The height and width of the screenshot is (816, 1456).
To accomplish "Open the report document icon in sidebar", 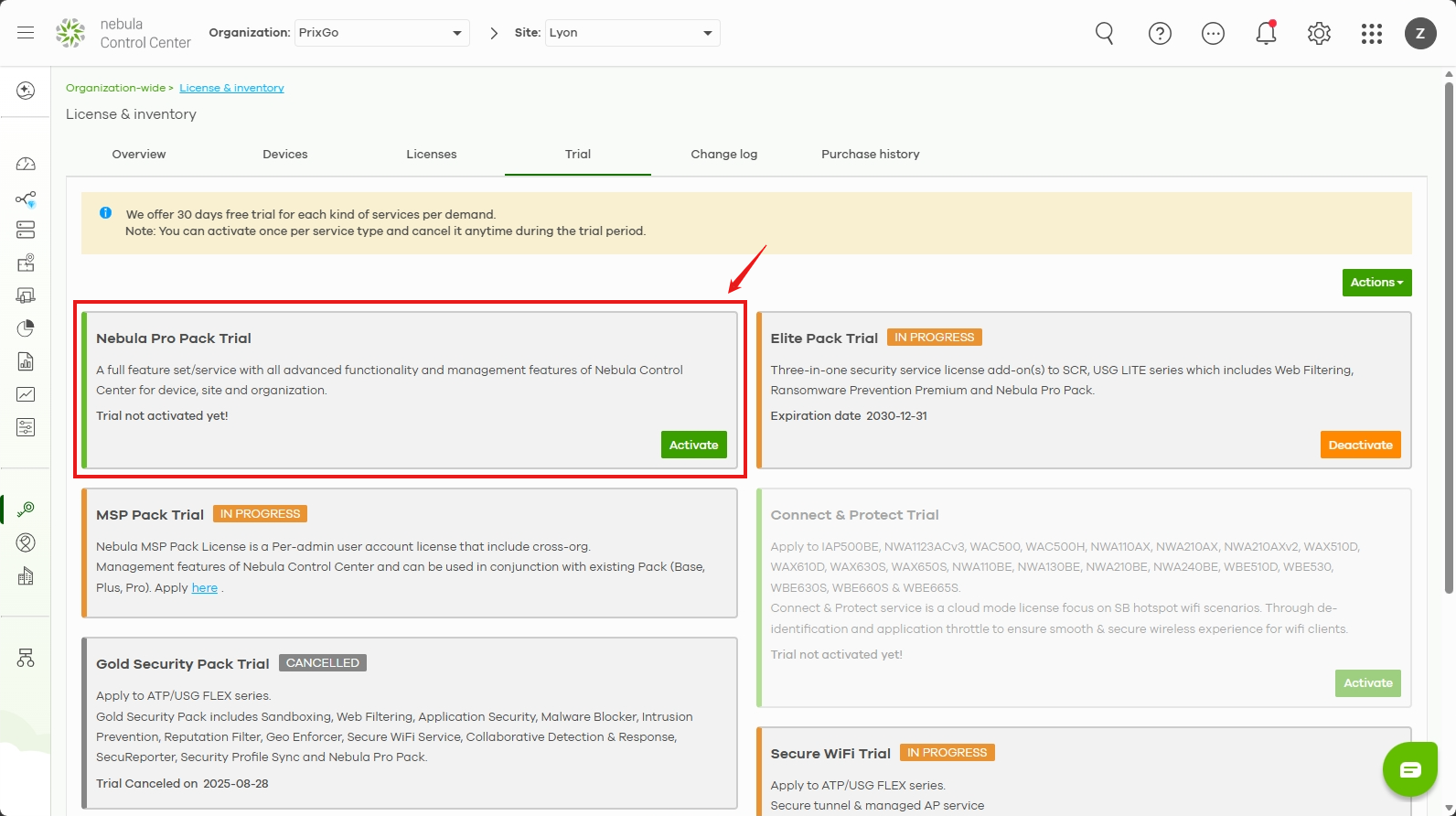I will pos(26,361).
